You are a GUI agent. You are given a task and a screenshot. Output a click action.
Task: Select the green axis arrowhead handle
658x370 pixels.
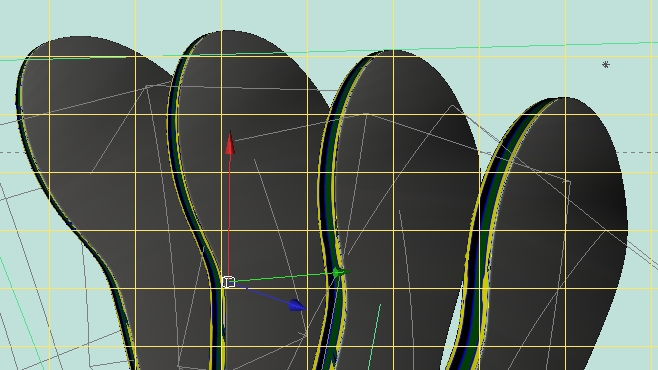(x=340, y=273)
